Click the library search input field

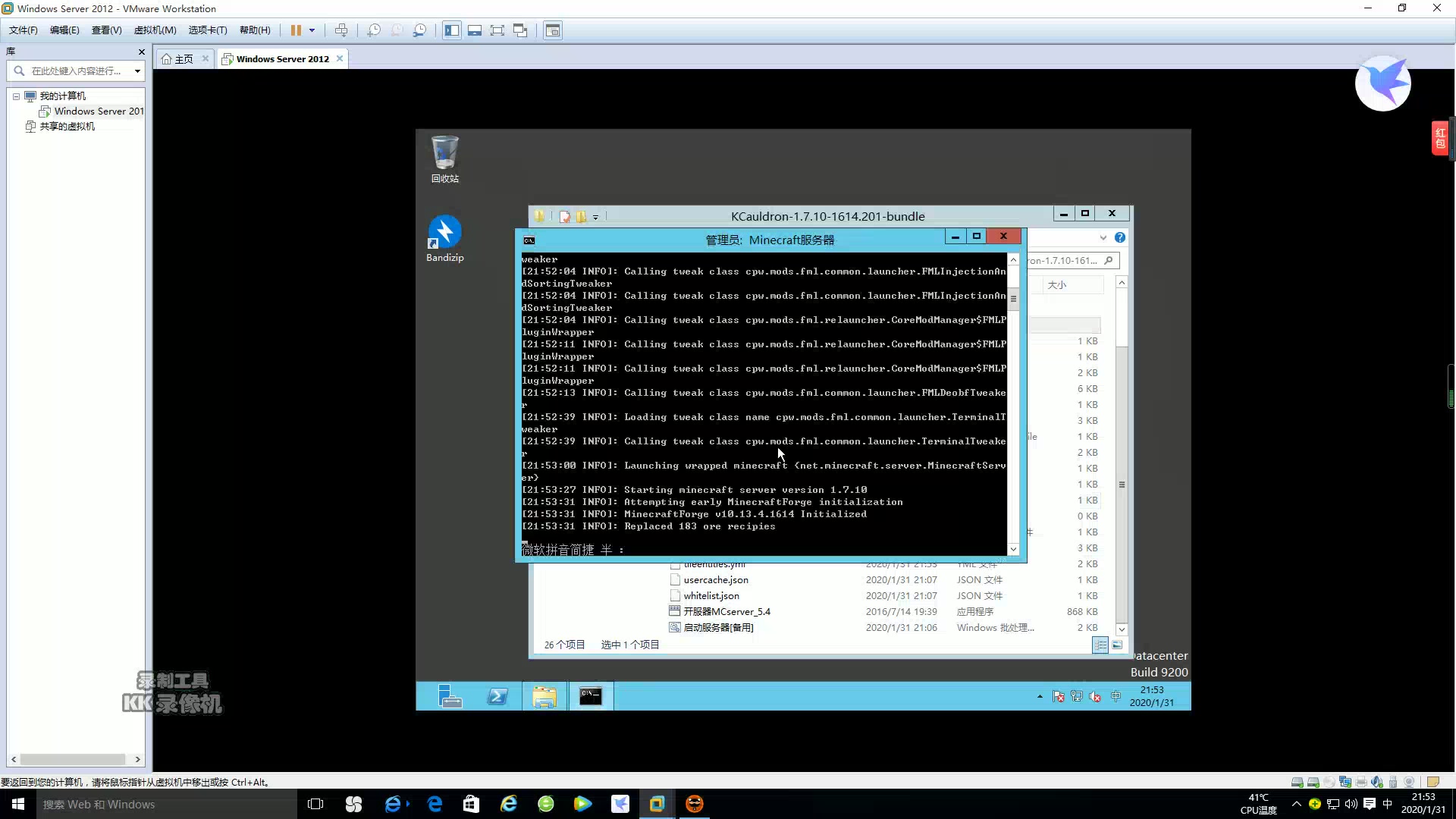(x=76, y=71)
